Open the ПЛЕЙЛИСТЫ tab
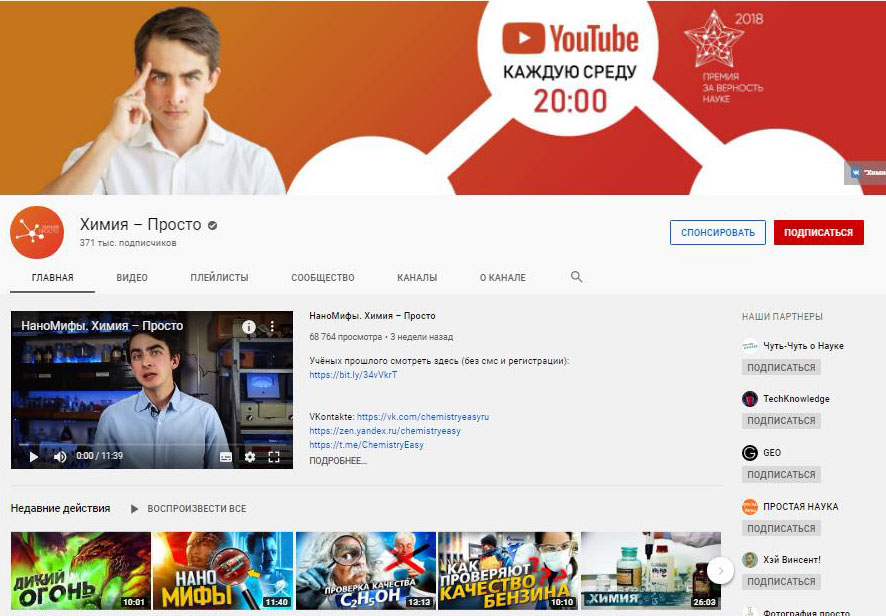The height and width of the screenshot is (616, 886). pos(219,278)
